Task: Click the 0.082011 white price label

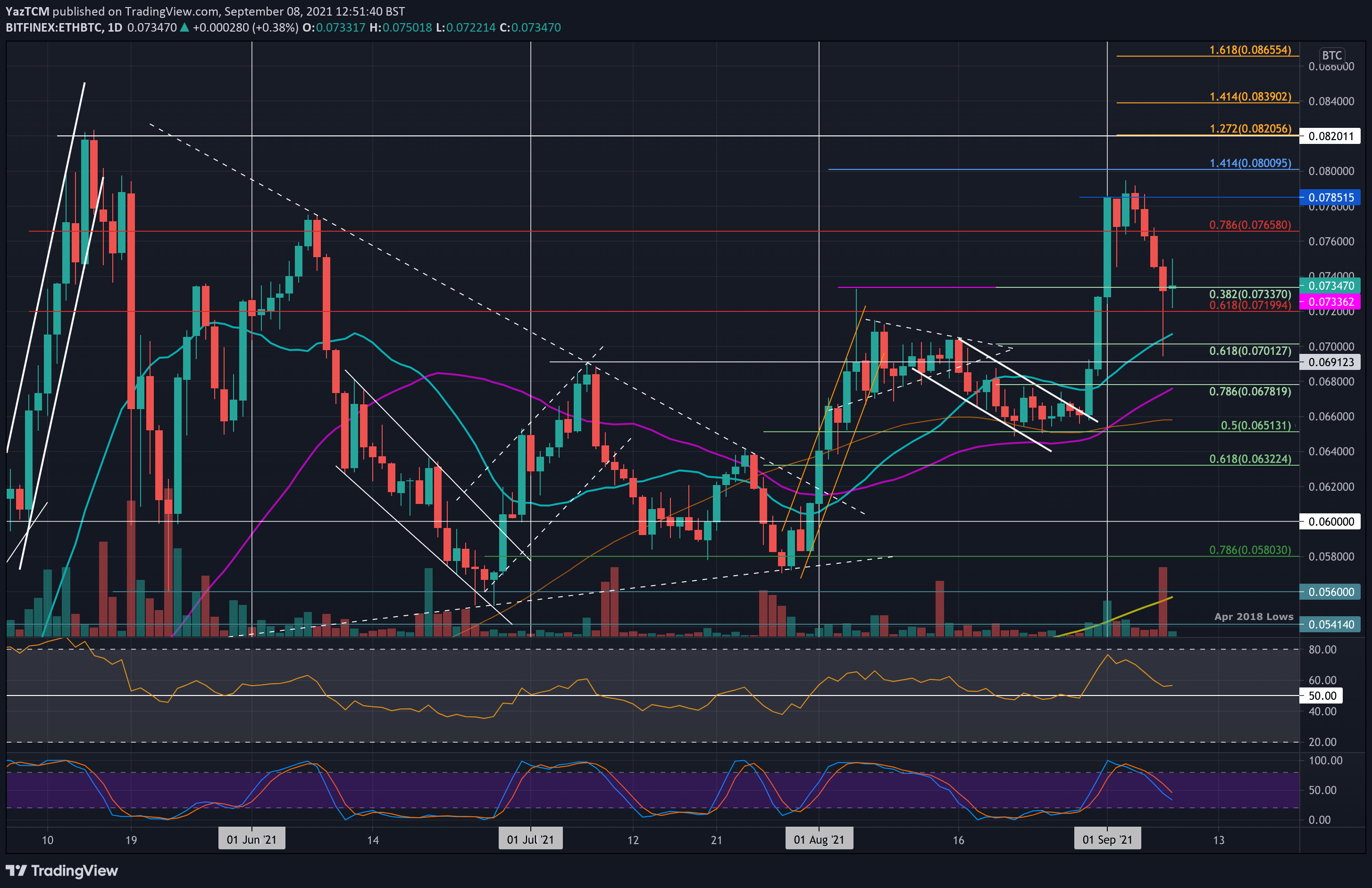Action: (1330, 136)
